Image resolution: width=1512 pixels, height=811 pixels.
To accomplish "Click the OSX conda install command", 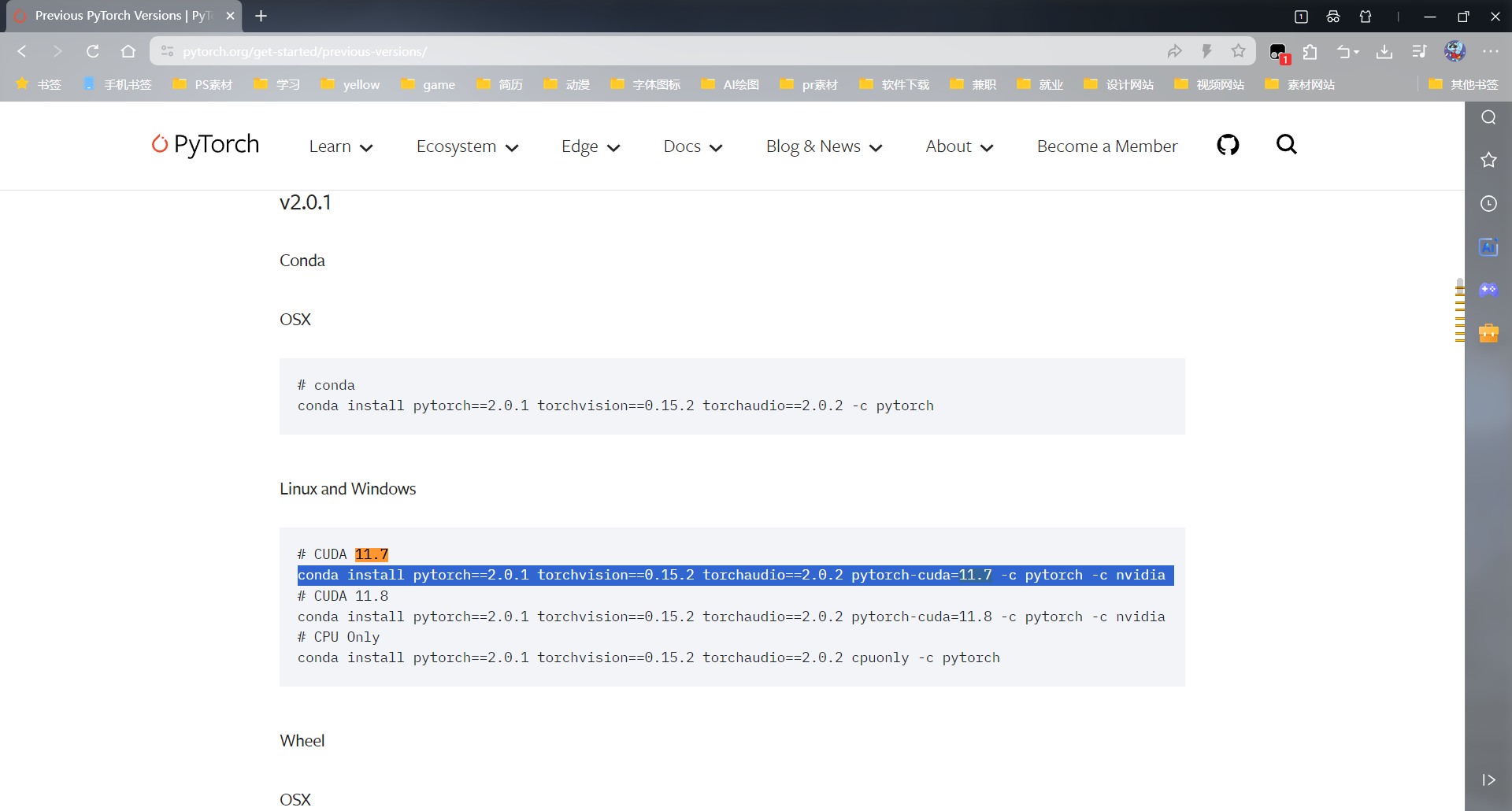I will coord(616,405).
